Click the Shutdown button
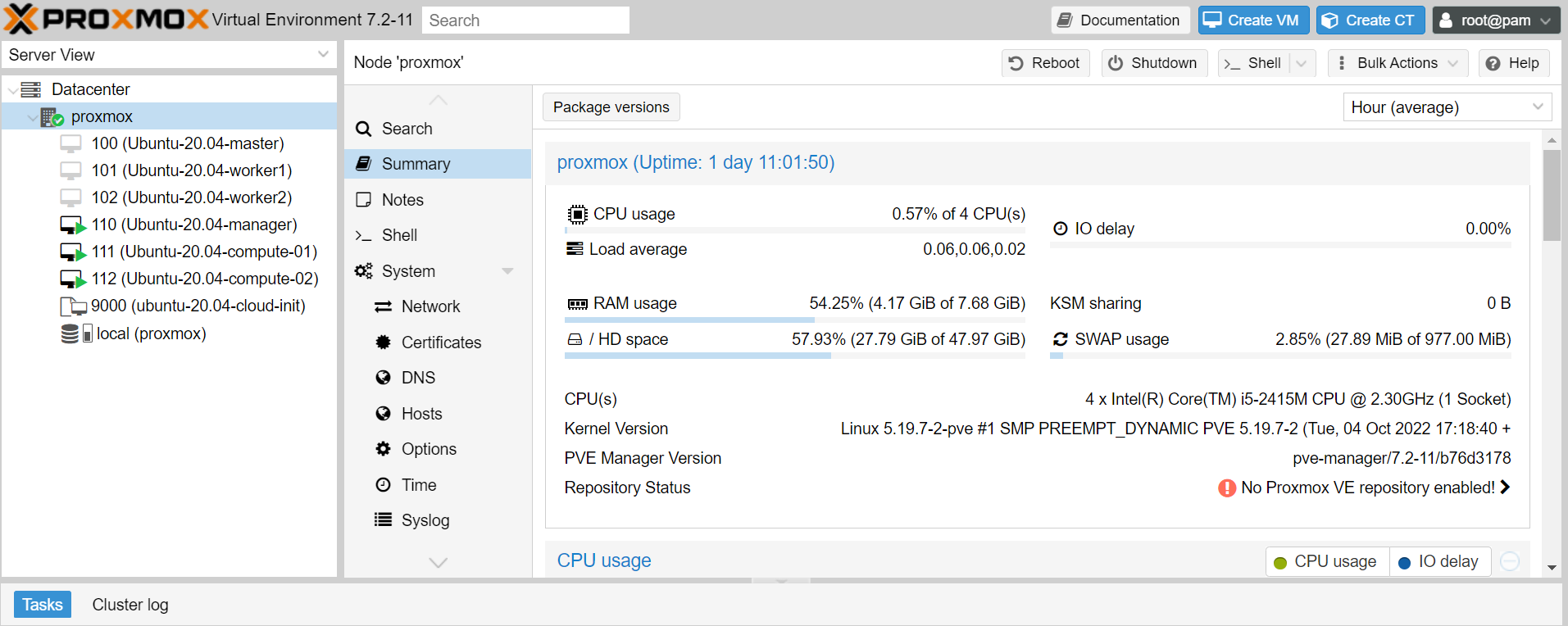This screenshot has width=1568, height=626. pyautogui.click(x=1154, y=63)
